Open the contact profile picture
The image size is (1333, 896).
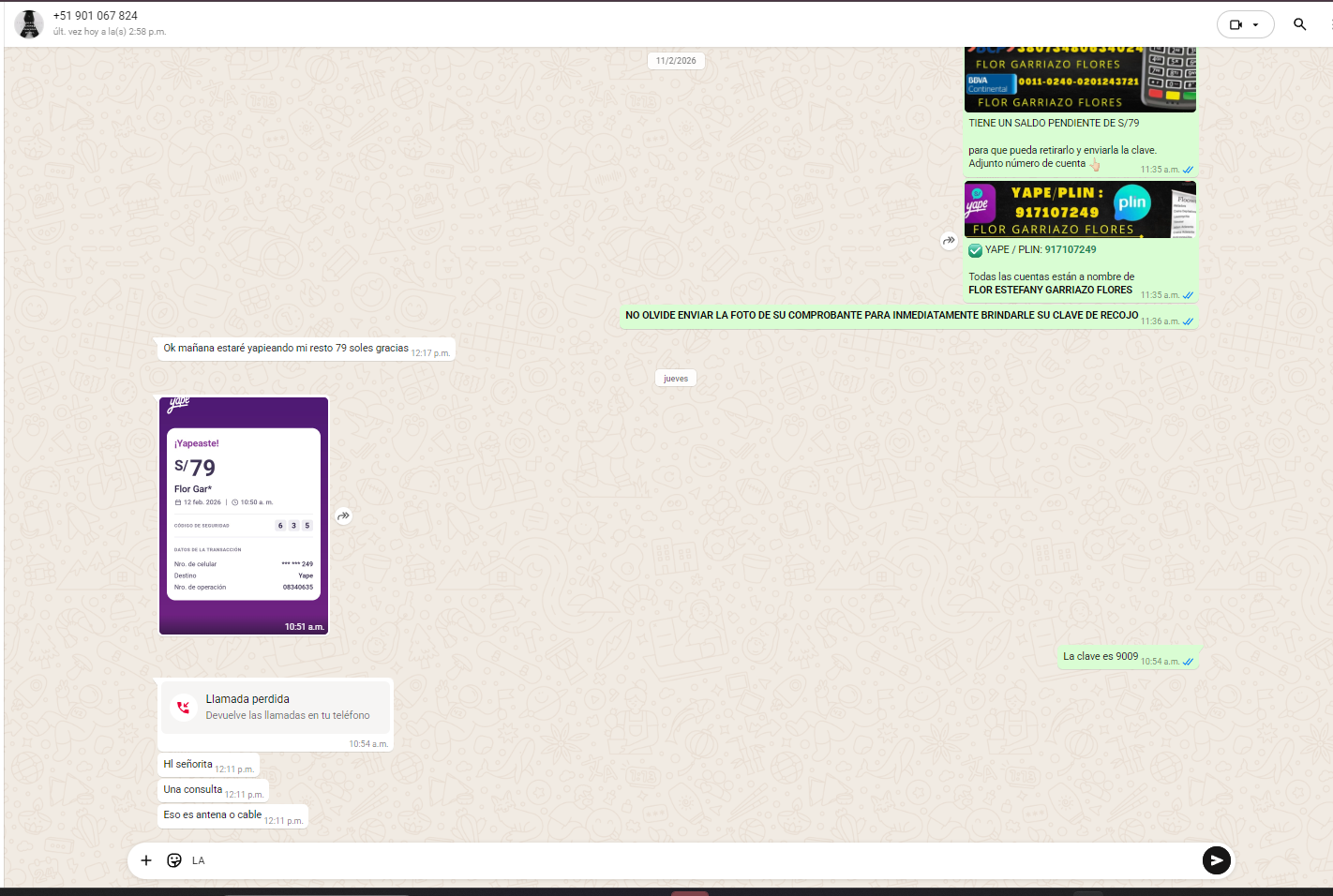29,24
